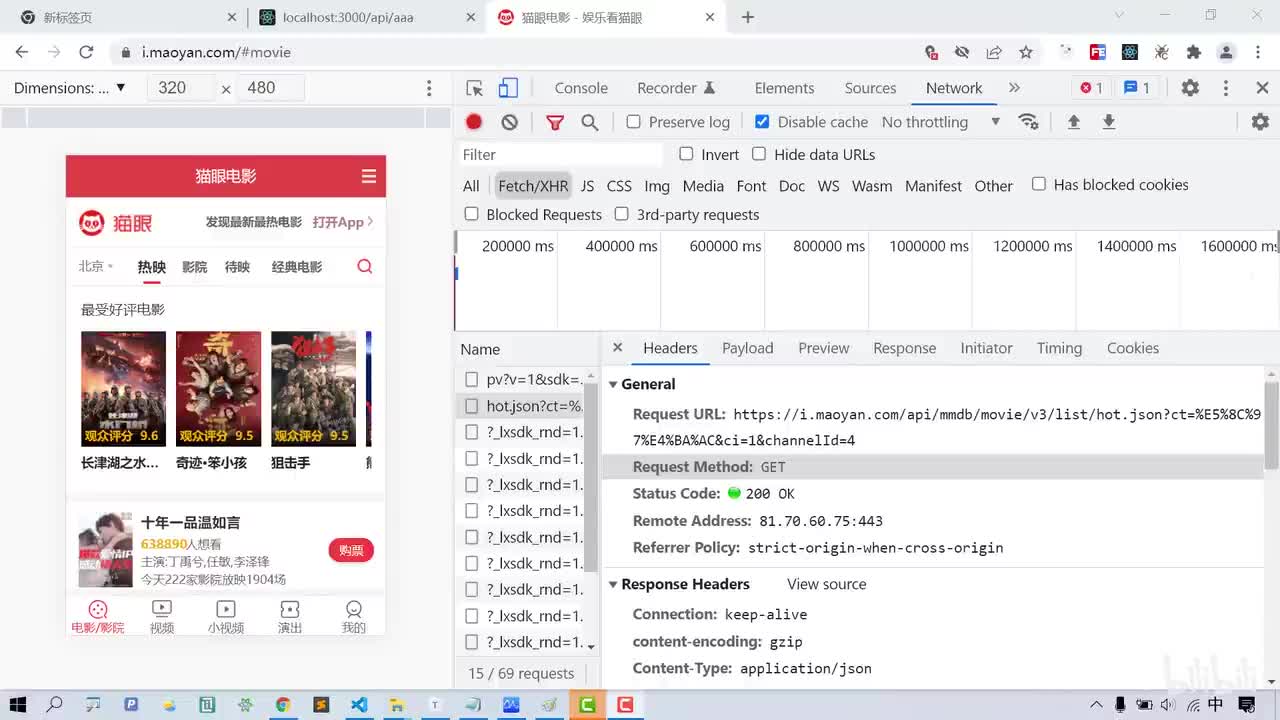The image size is (1280, 720).
Task: Collapse the General headers section
Action: [614, 384]
